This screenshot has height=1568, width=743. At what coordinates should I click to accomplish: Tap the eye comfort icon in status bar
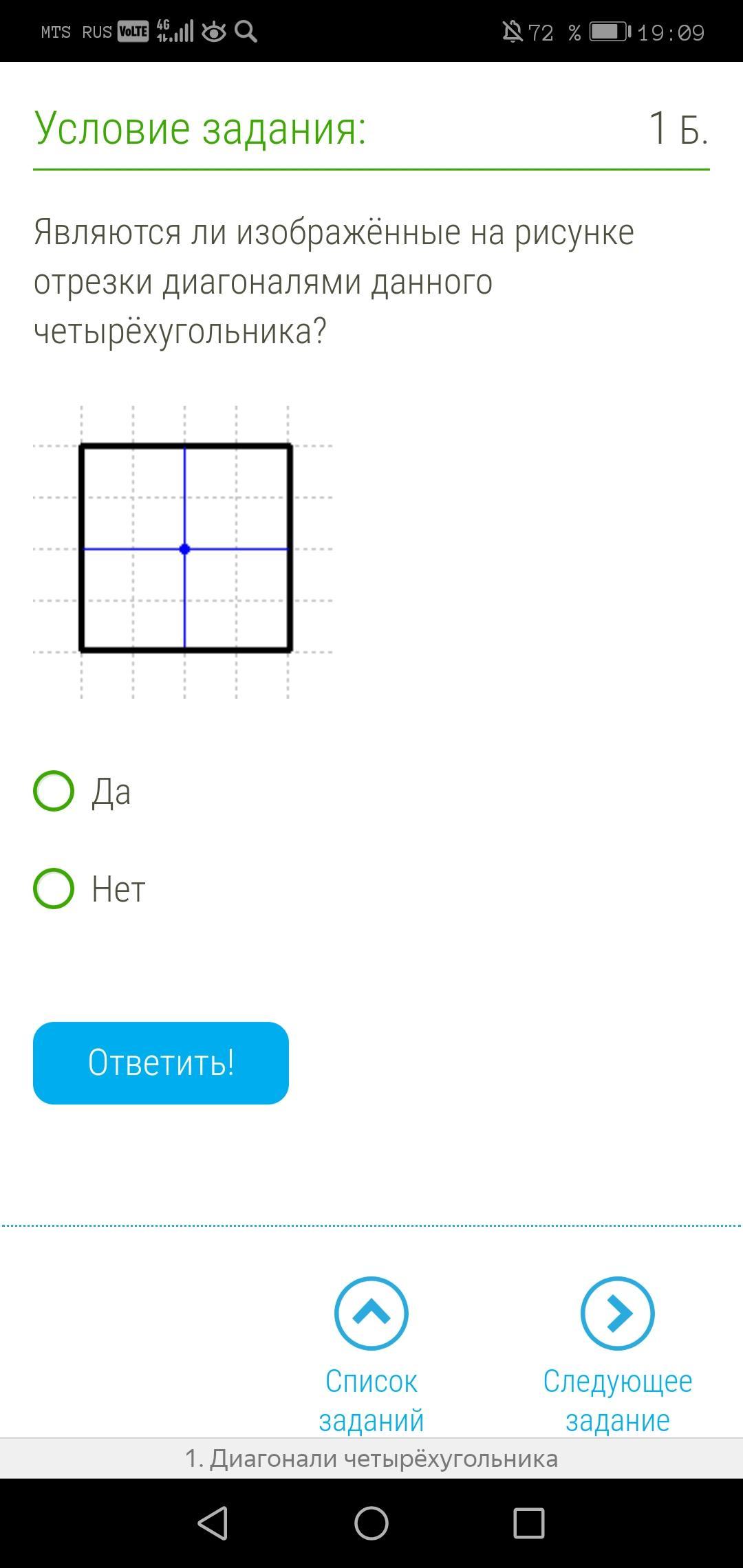(x=214, y=32)
